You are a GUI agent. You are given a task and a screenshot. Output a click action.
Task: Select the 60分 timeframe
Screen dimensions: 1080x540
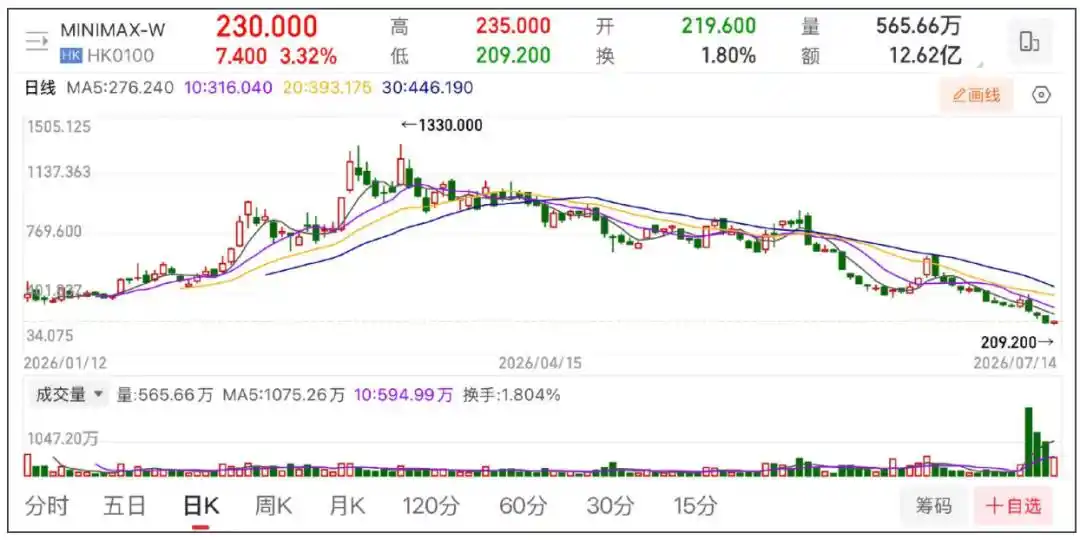(522, 506)
